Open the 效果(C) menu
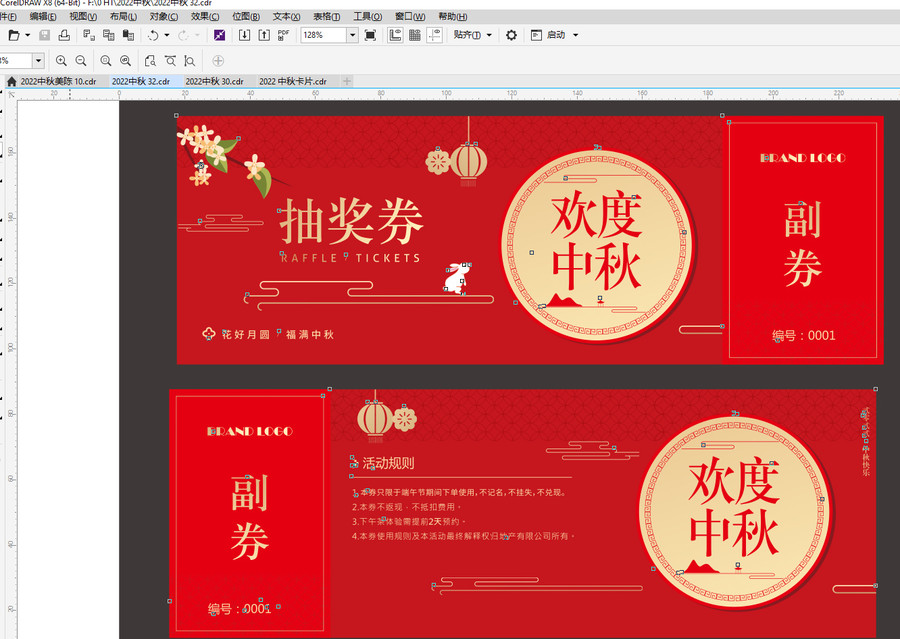Image resolution: width=900 pixels, height=639 pixels. coord(205,17)
